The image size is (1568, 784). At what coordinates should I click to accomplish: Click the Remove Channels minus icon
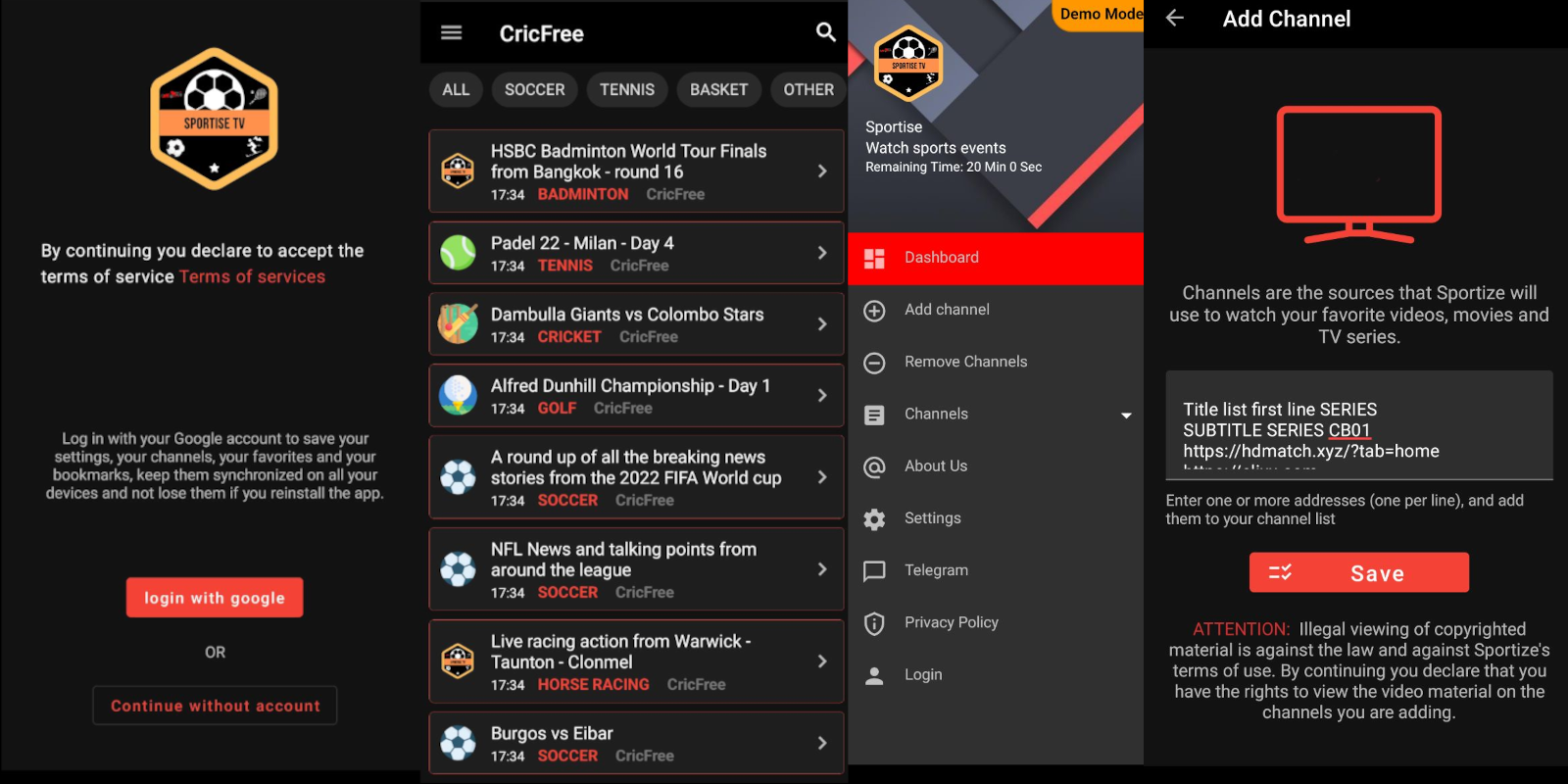[x=874, y=363]
